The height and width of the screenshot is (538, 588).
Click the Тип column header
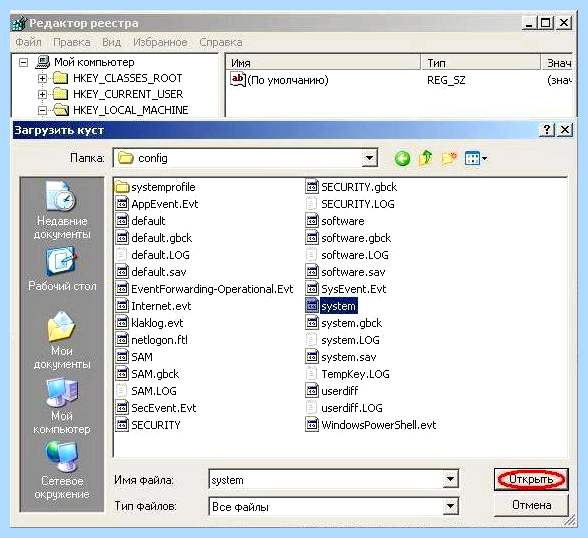coord(481,63)
